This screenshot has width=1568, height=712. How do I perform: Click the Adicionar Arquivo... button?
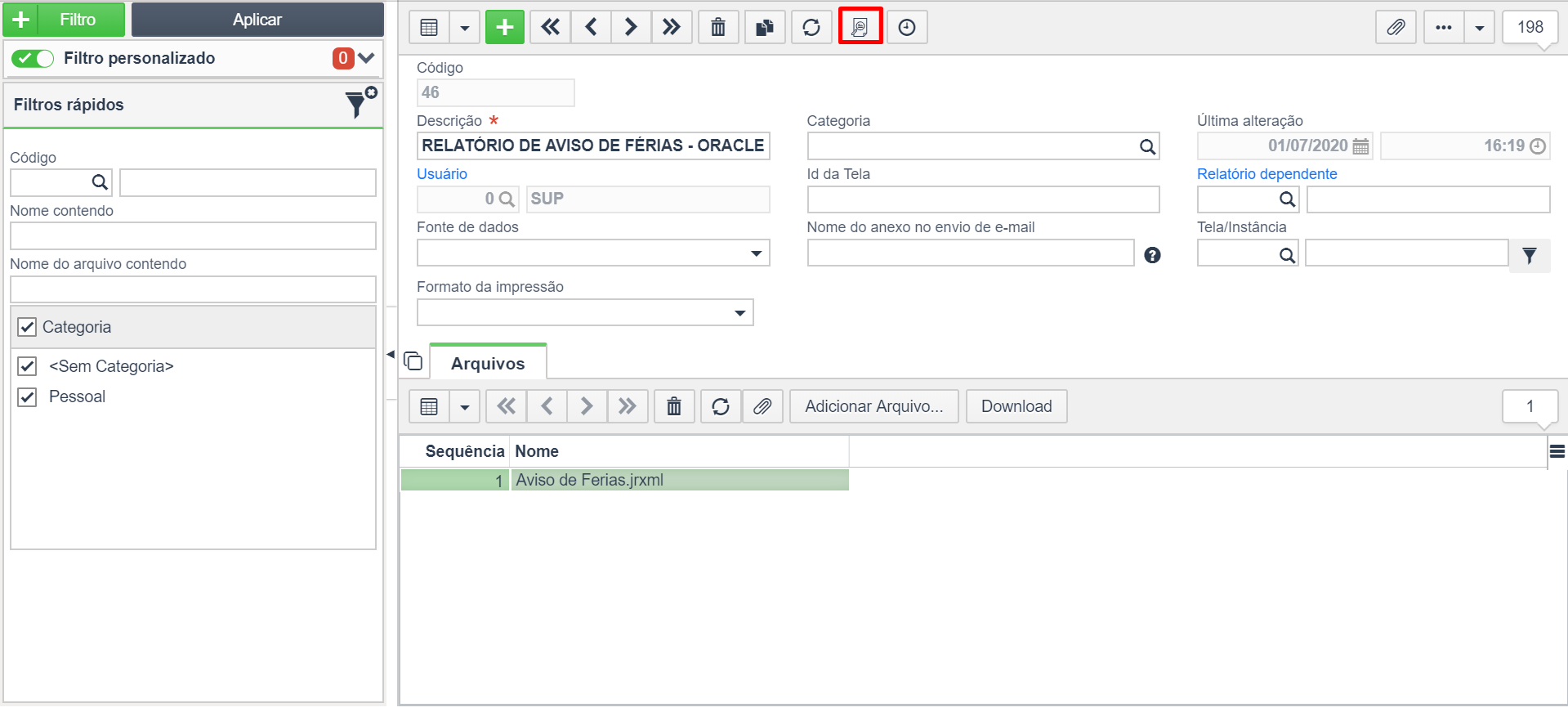pos(874,406)
